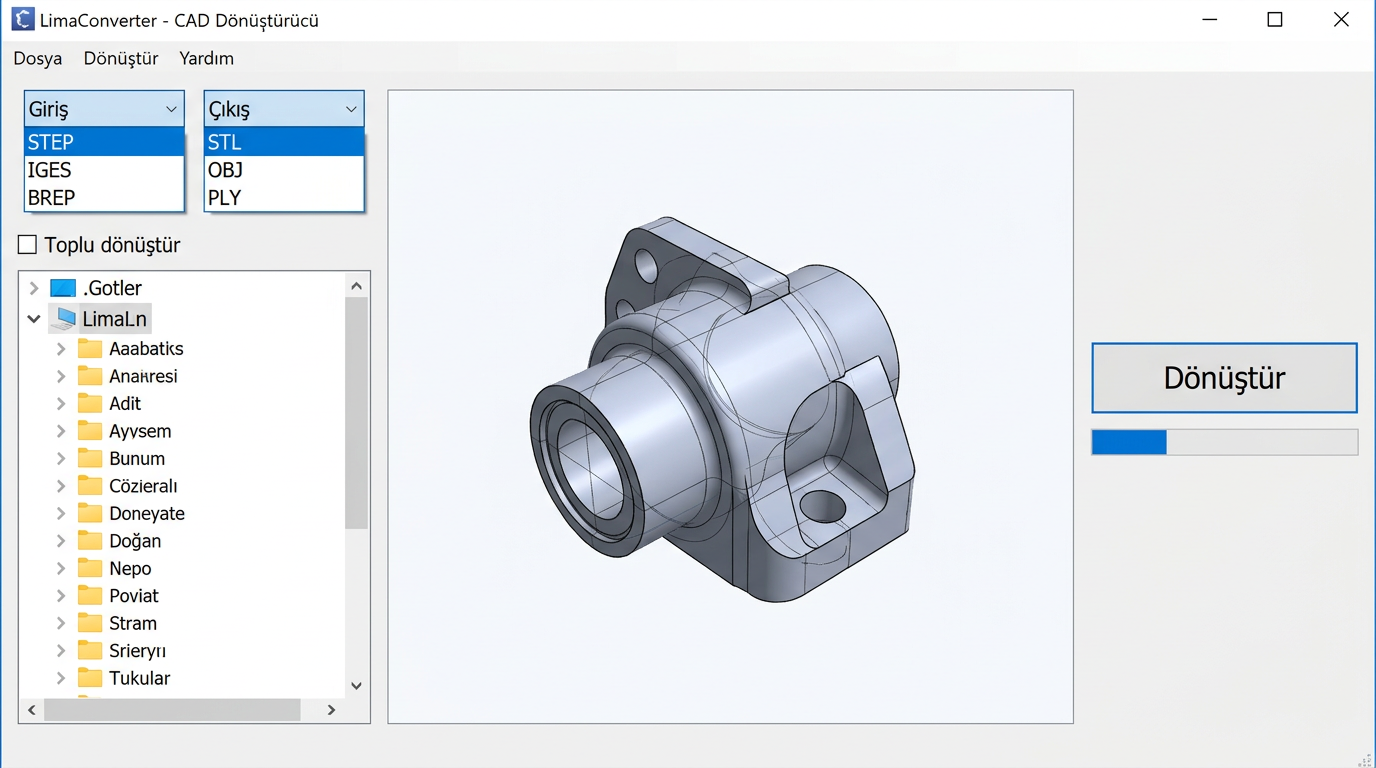Click the Doneyate folder icon

coord(91,513)
